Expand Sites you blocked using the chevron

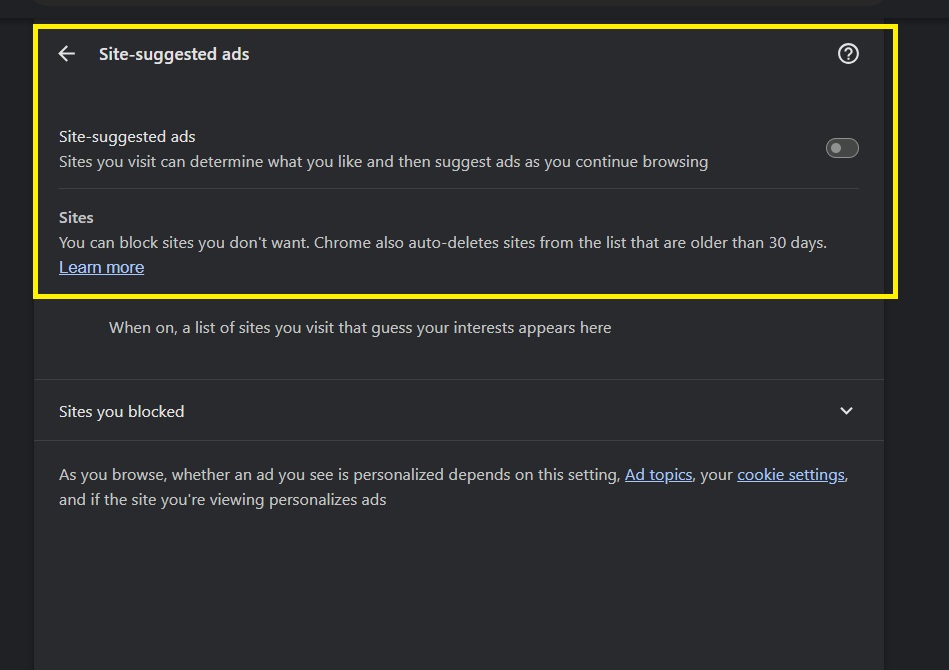click(x=846, y=411)
